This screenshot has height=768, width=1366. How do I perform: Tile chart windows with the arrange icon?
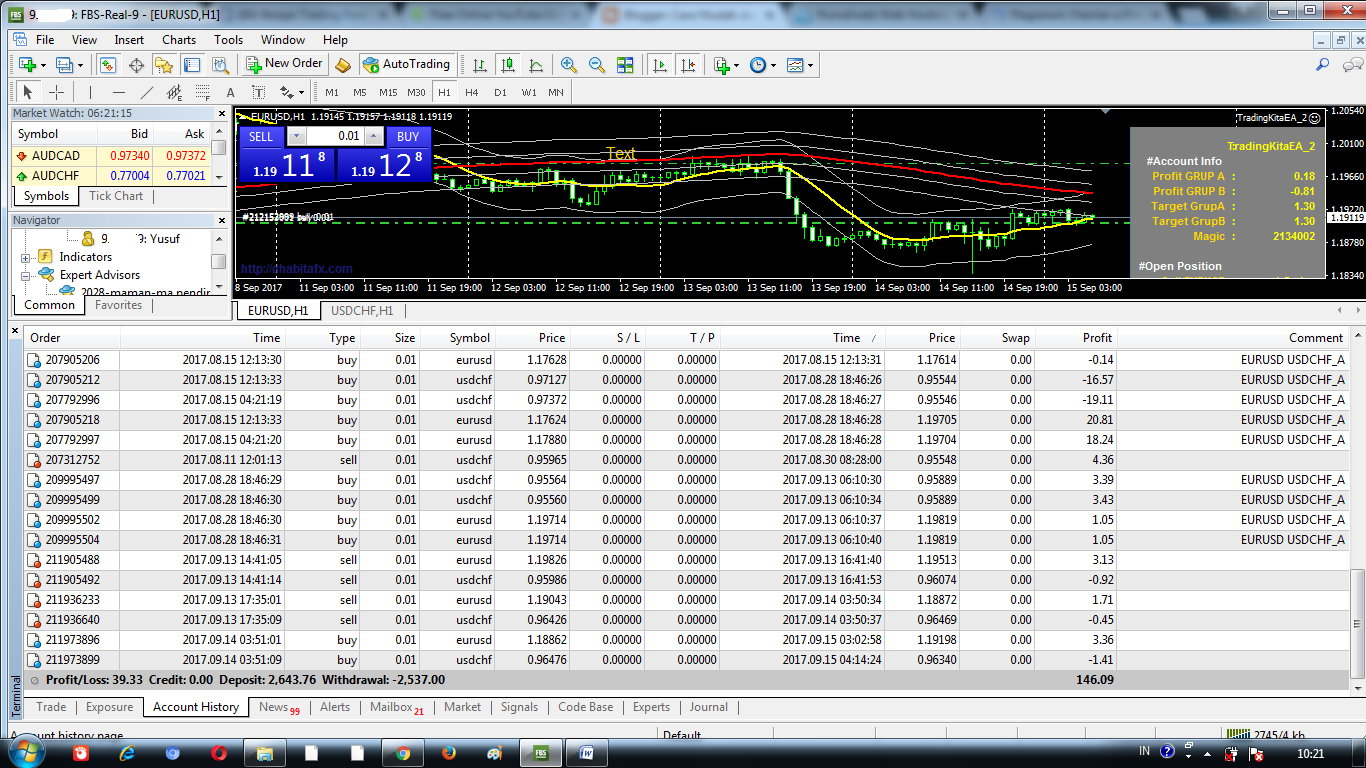(x=624, y=64)
